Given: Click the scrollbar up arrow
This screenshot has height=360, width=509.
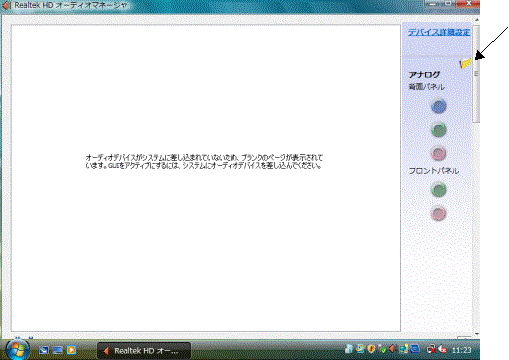Looking at the screenshot, I should (x=477, y=20).
